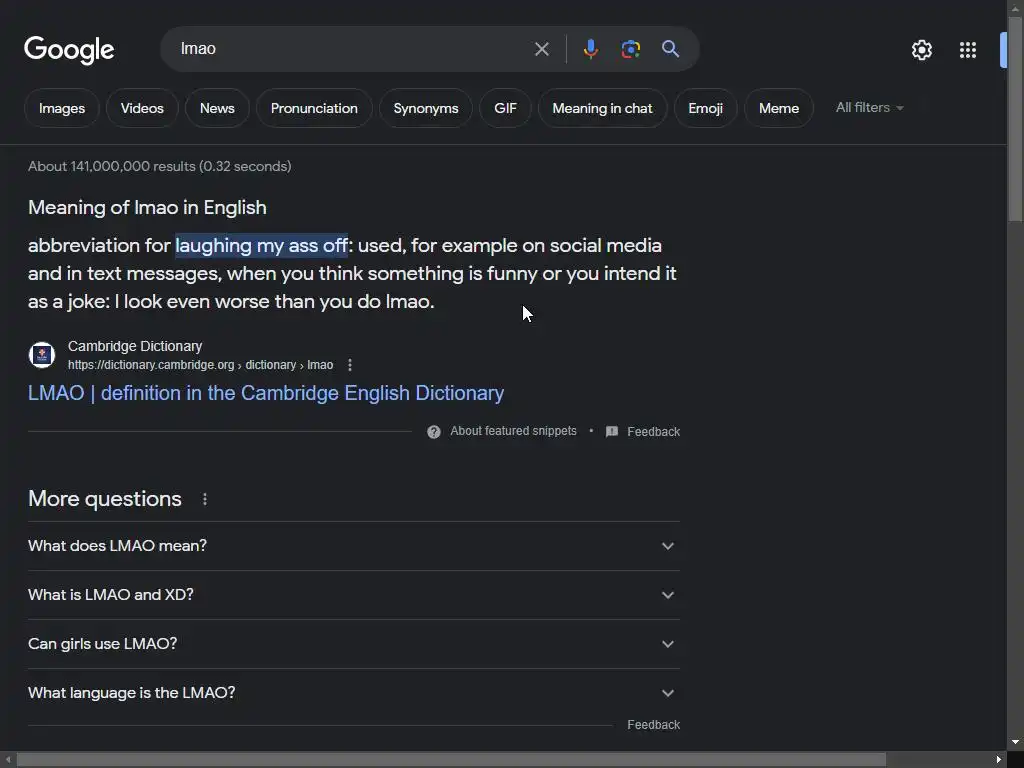Screen dimensions: 1024x768
Task: Click the Google logo
Action: (69, 50)
